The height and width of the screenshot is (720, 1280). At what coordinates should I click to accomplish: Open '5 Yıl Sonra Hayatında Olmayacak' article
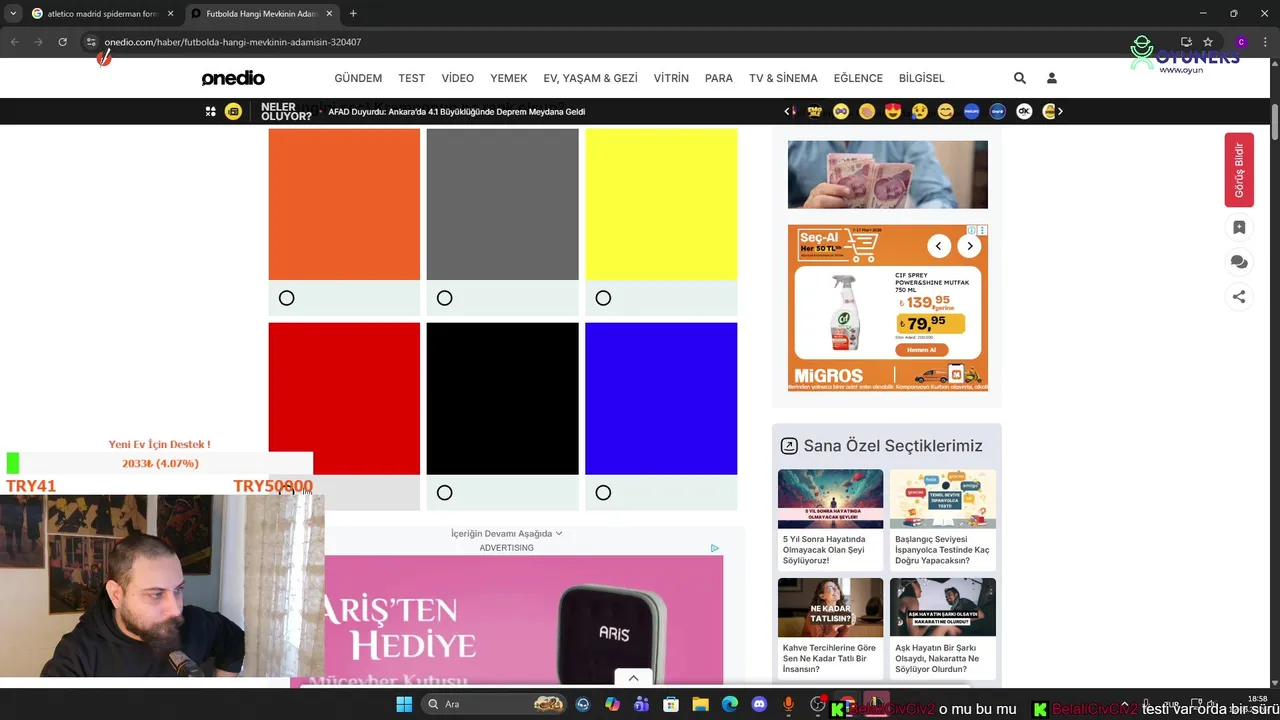[830, 518]
